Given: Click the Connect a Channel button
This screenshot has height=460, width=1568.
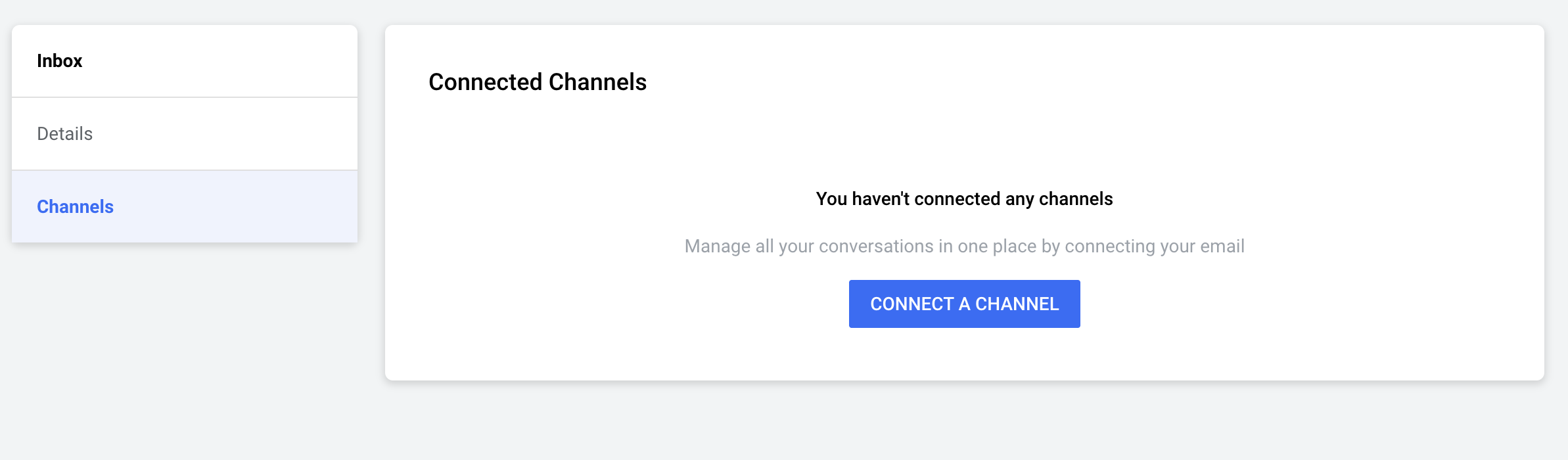Looking at the screenshot, I should click(964, 304).
